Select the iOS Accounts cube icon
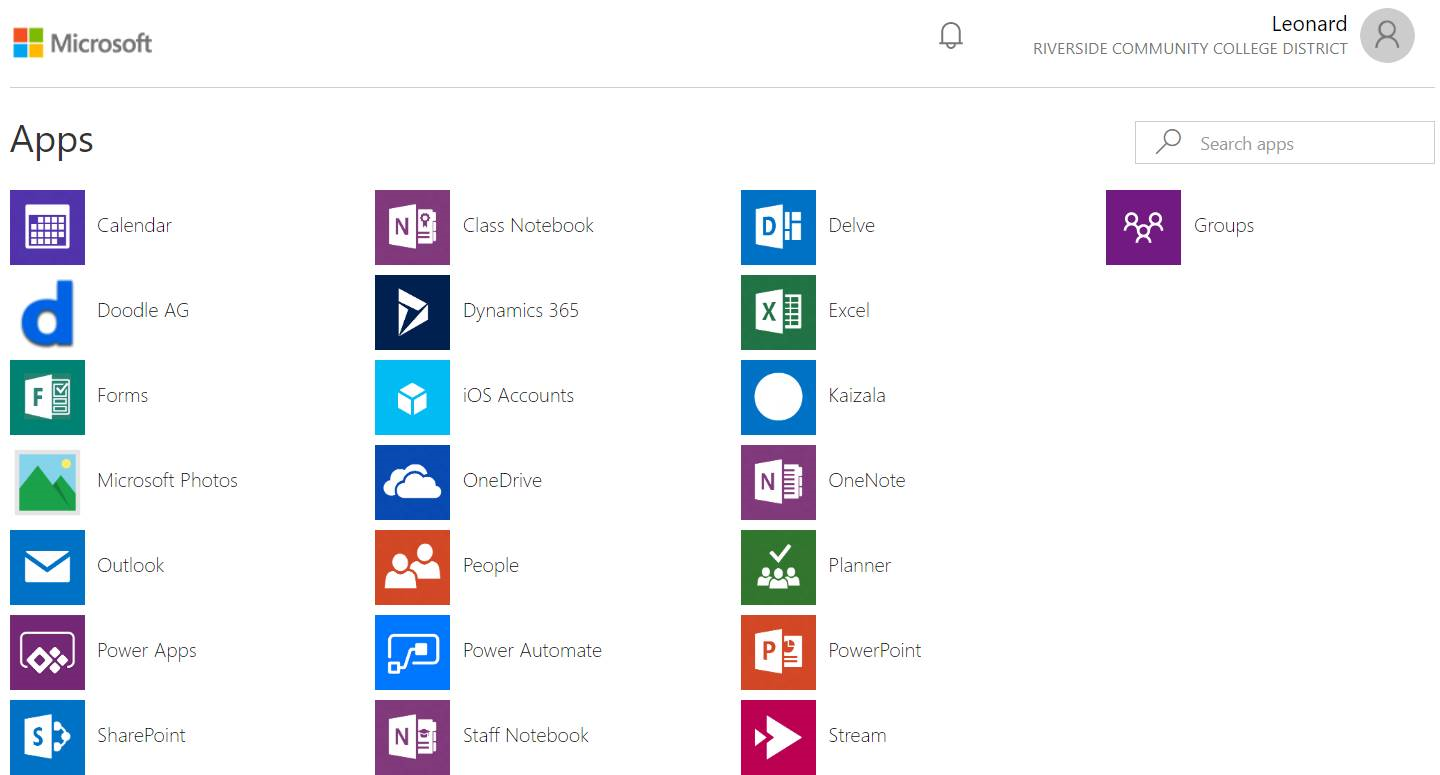Image resolution: width=1440 pixels, height=775 pixels. point(412,397)
